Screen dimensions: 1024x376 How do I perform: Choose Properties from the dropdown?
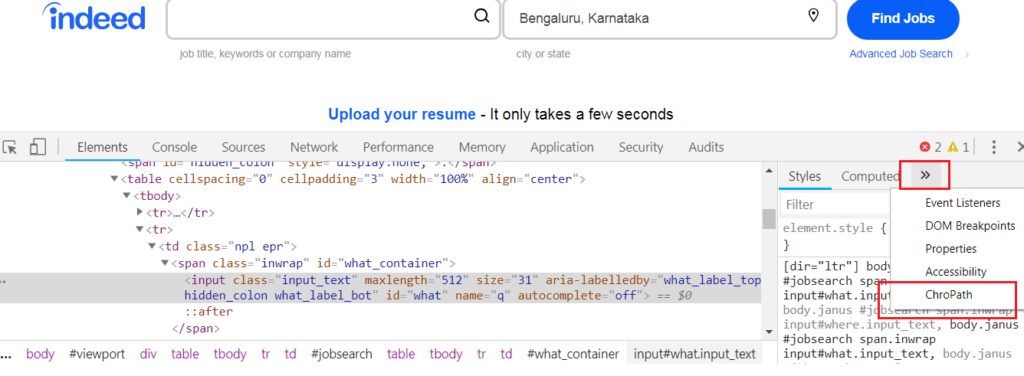pyautogui.click(x=951, y=249)
